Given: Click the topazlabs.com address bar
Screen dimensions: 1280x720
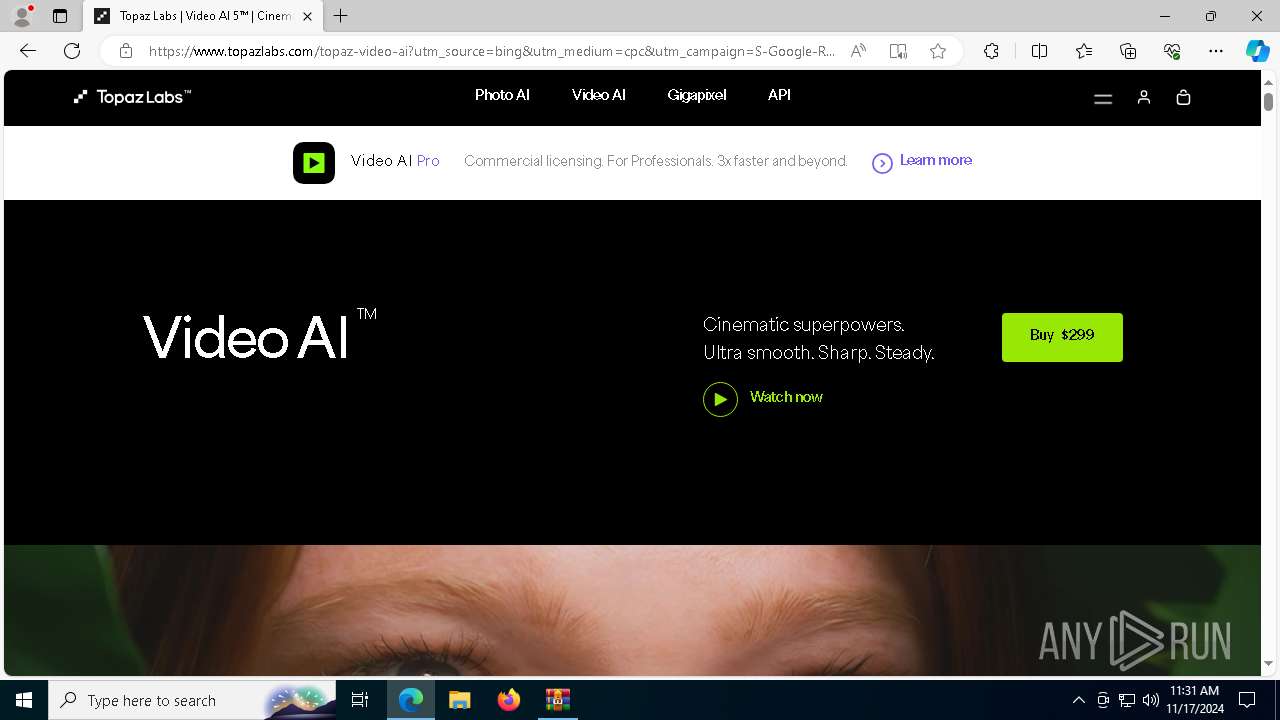Looking at the screenshot, I should (x=490, y=51).
